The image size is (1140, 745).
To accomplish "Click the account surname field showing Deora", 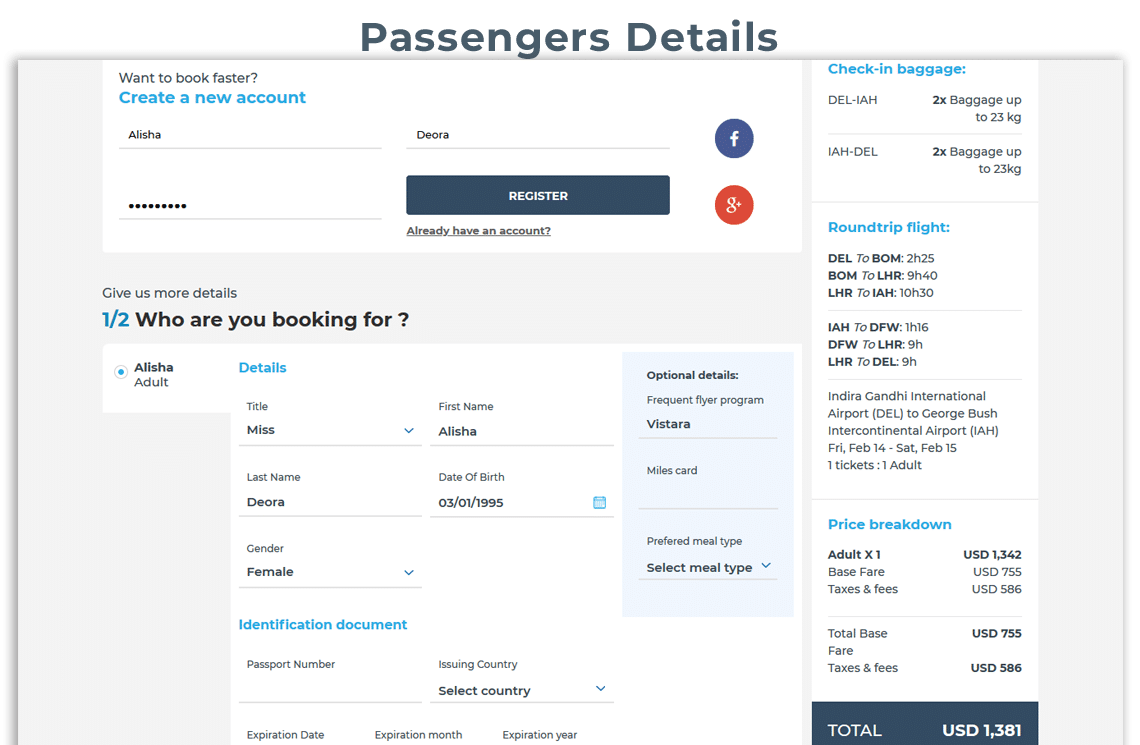I will click(537, 135).
